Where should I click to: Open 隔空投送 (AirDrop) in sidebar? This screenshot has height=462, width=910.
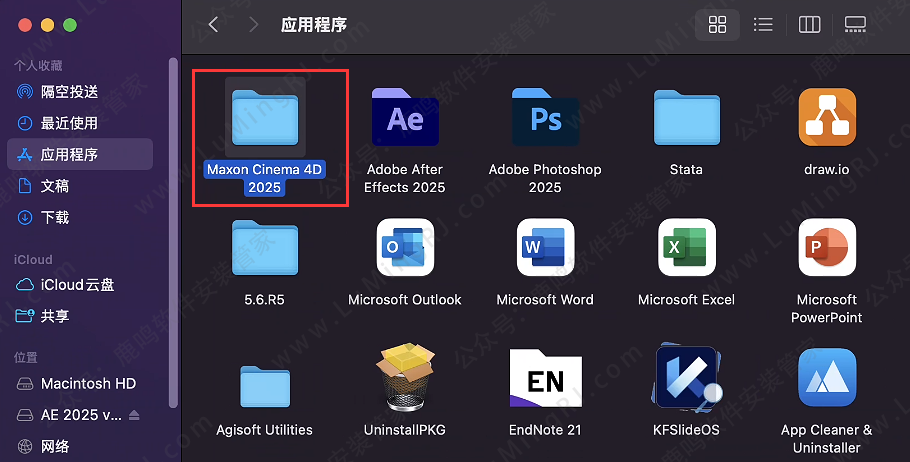80,92
